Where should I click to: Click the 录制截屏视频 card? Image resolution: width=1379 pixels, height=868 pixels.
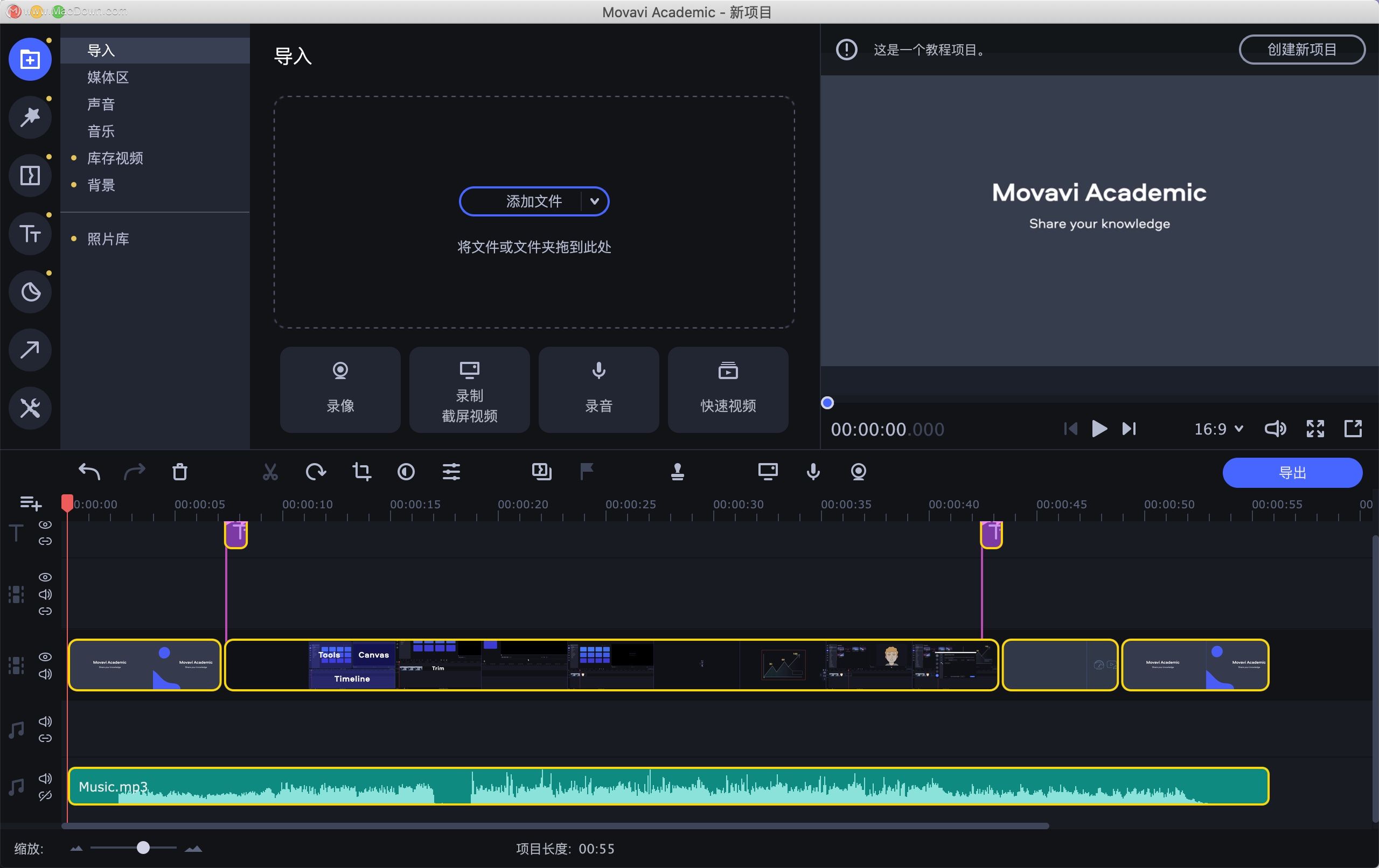[470, 390]
